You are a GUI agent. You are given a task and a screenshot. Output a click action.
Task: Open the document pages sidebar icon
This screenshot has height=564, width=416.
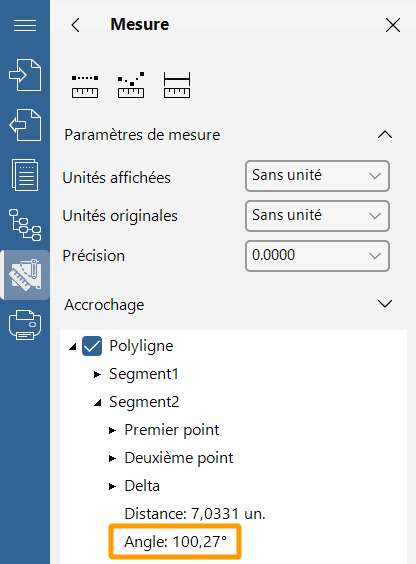[25, 175]
